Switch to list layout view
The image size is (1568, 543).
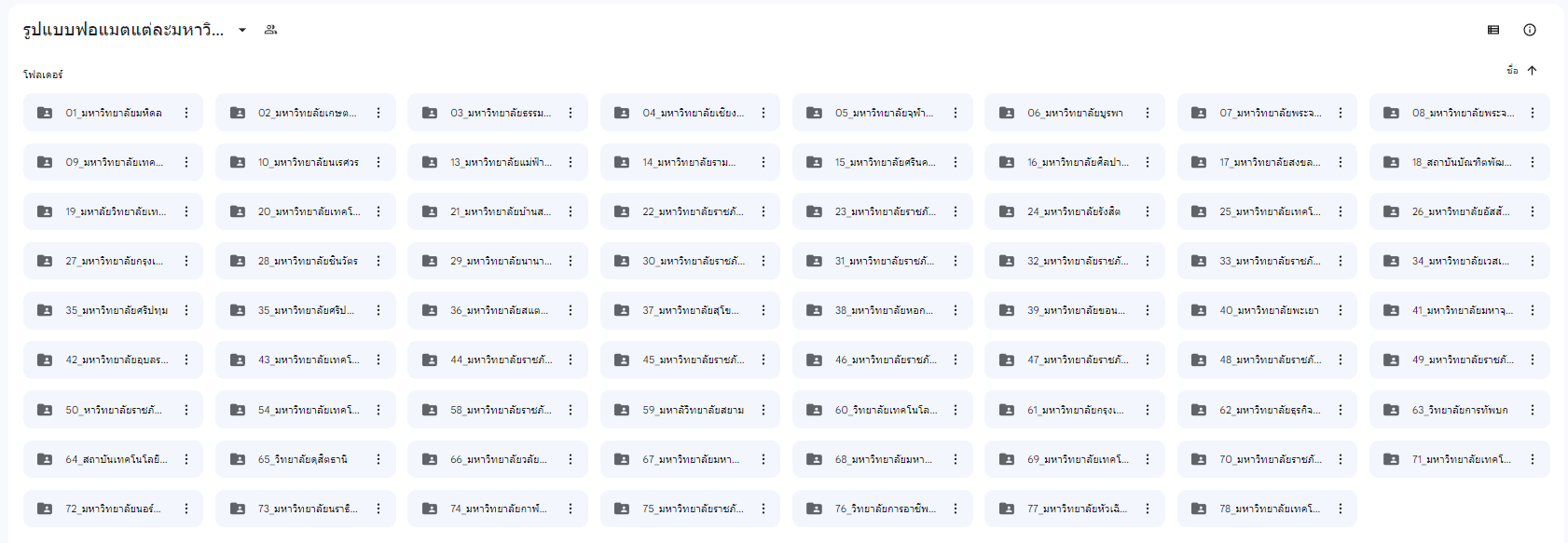pos(1493,30)
